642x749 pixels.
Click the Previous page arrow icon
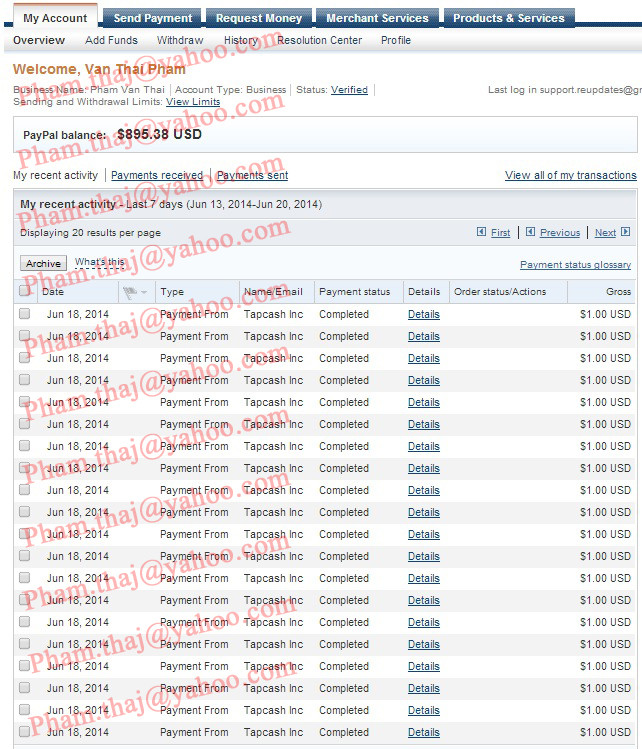530,232
